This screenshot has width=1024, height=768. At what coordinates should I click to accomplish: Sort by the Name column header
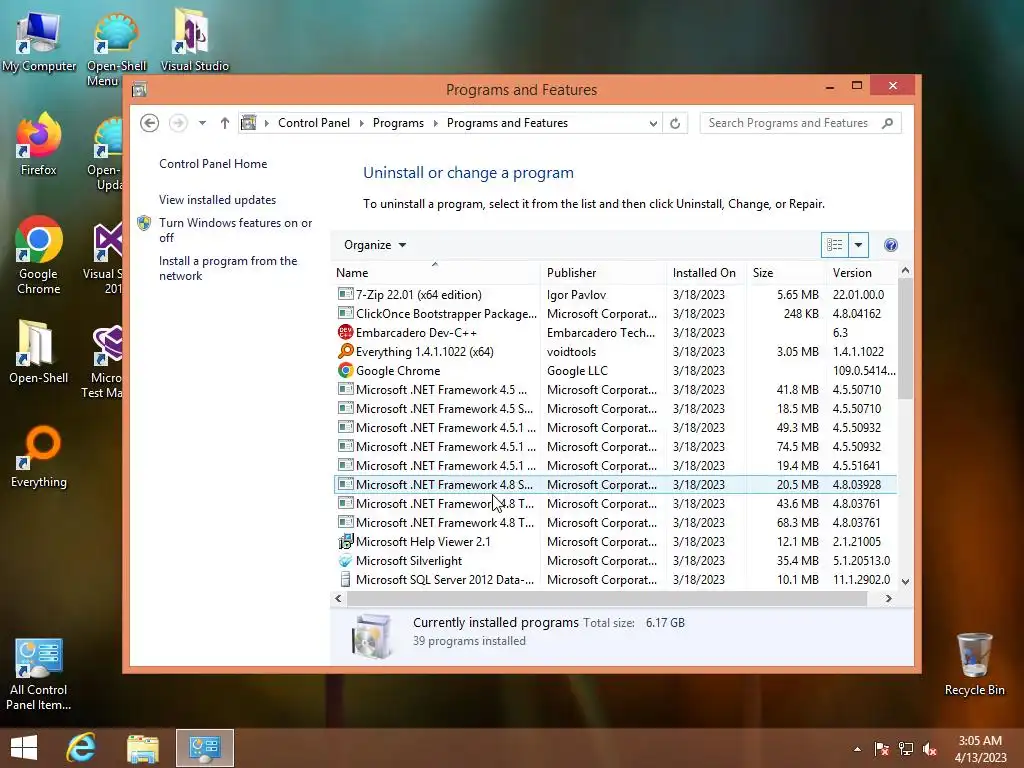click(x=437, y=272)
